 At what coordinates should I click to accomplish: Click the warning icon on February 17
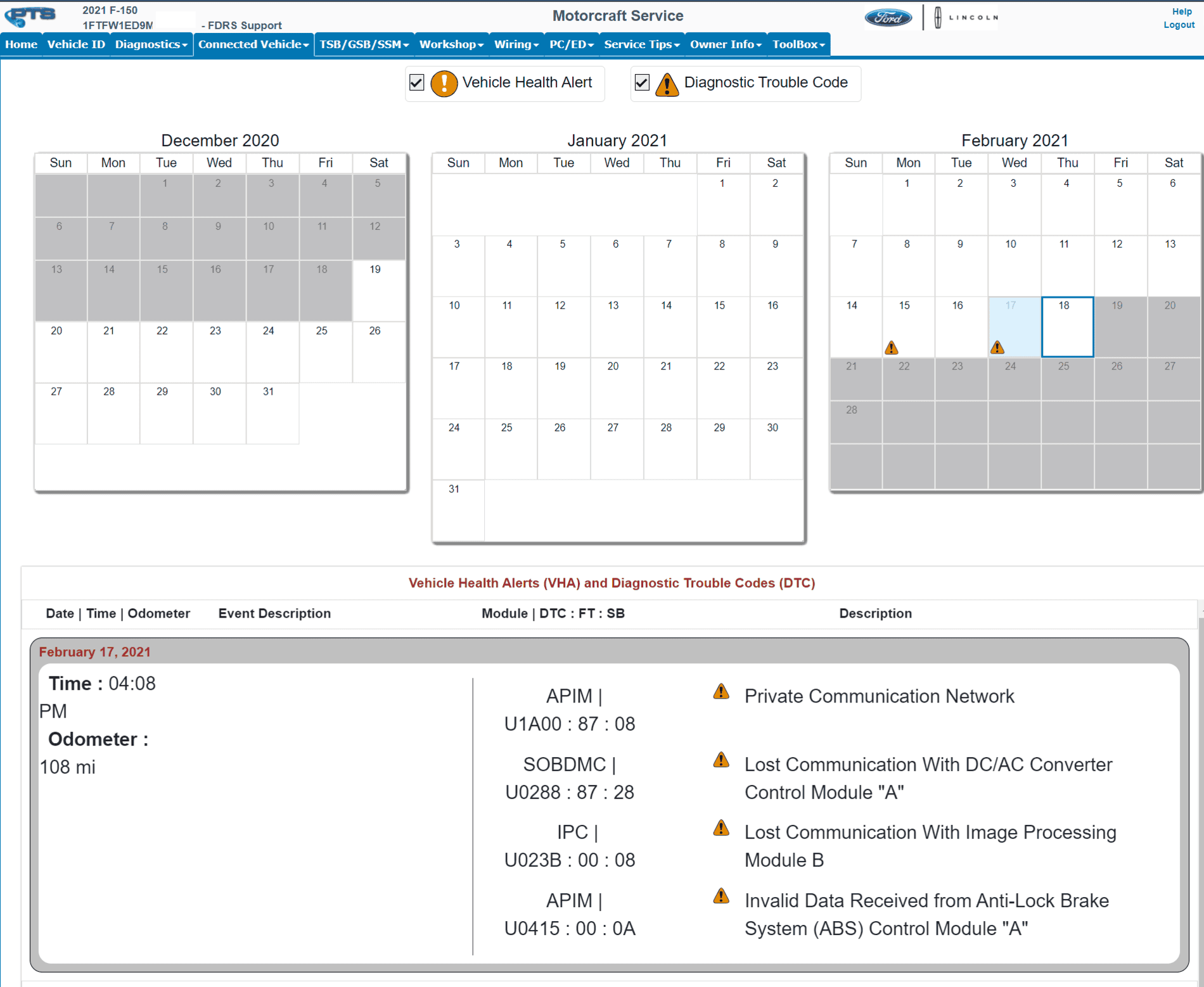tap(997, 347)
